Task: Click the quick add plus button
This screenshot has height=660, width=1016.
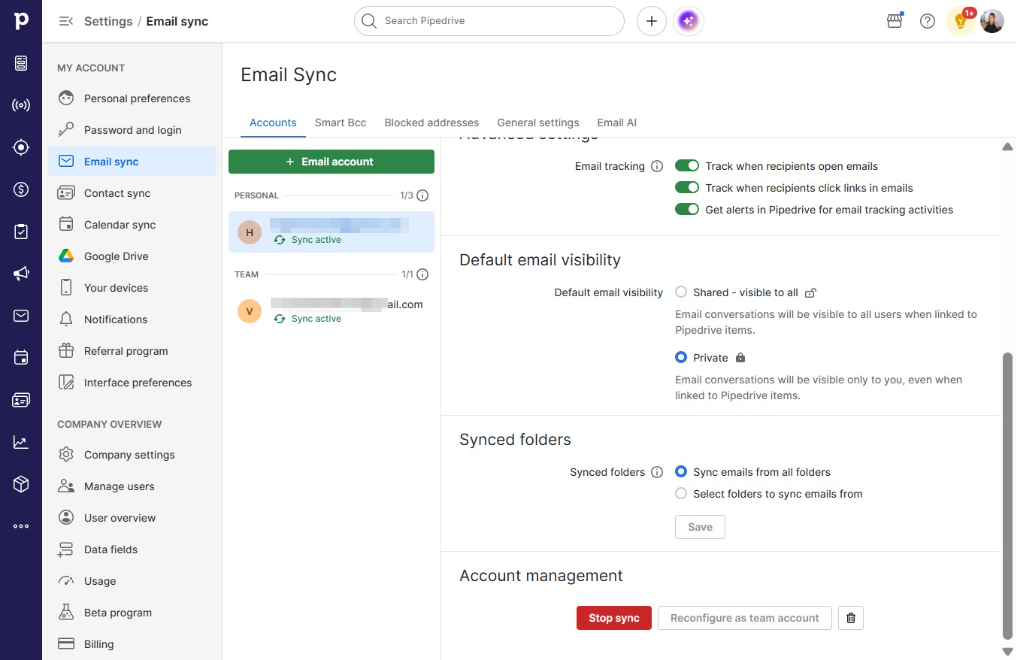Action: [x=651, y=21]
